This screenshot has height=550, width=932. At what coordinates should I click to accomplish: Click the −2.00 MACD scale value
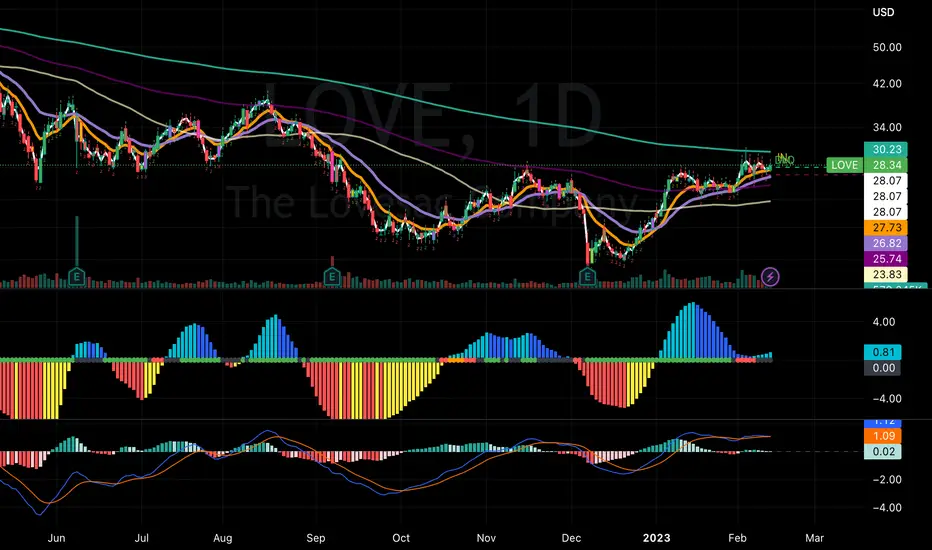(886, 479)
